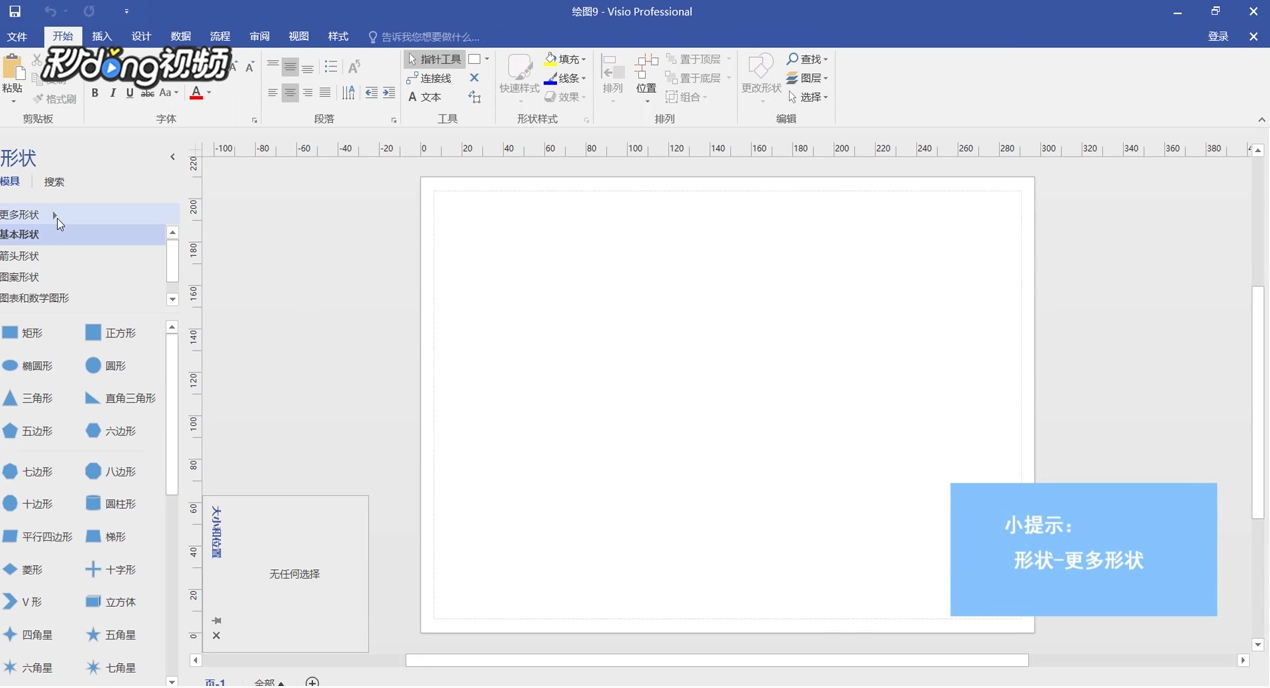Viewport: 1270px width, 688px height.
Task: Justify the paragraph text
Action: (325, 93)
